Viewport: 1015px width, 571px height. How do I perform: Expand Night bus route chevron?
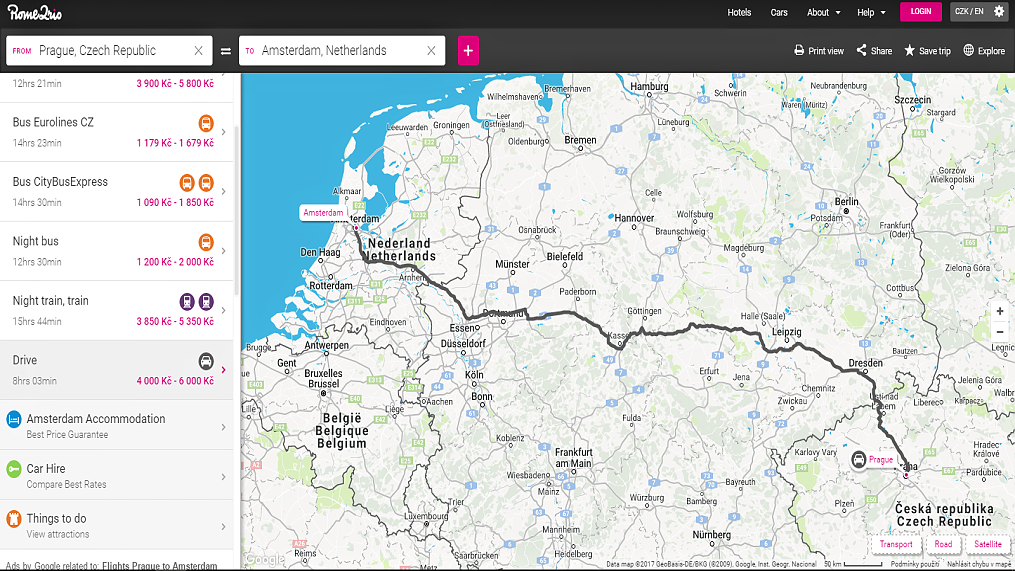(223, 251)
